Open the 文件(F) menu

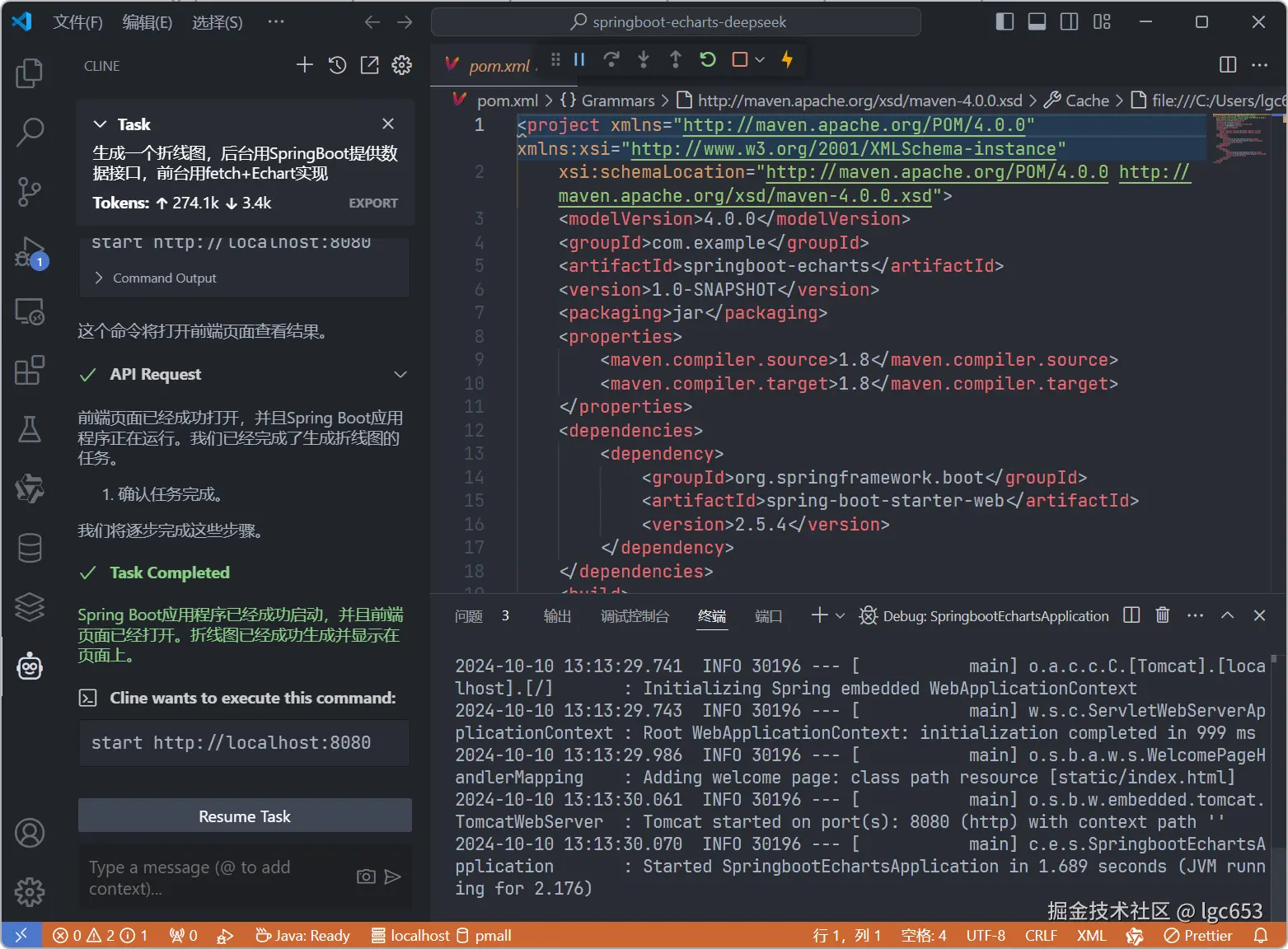tap(77, 22)
